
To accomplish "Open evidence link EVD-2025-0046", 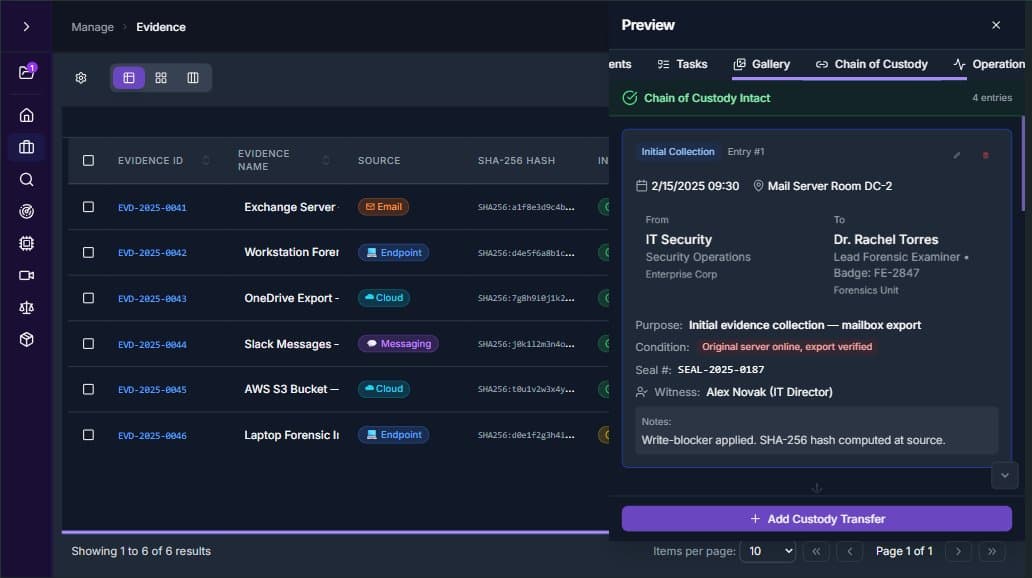I will [152, 435].
